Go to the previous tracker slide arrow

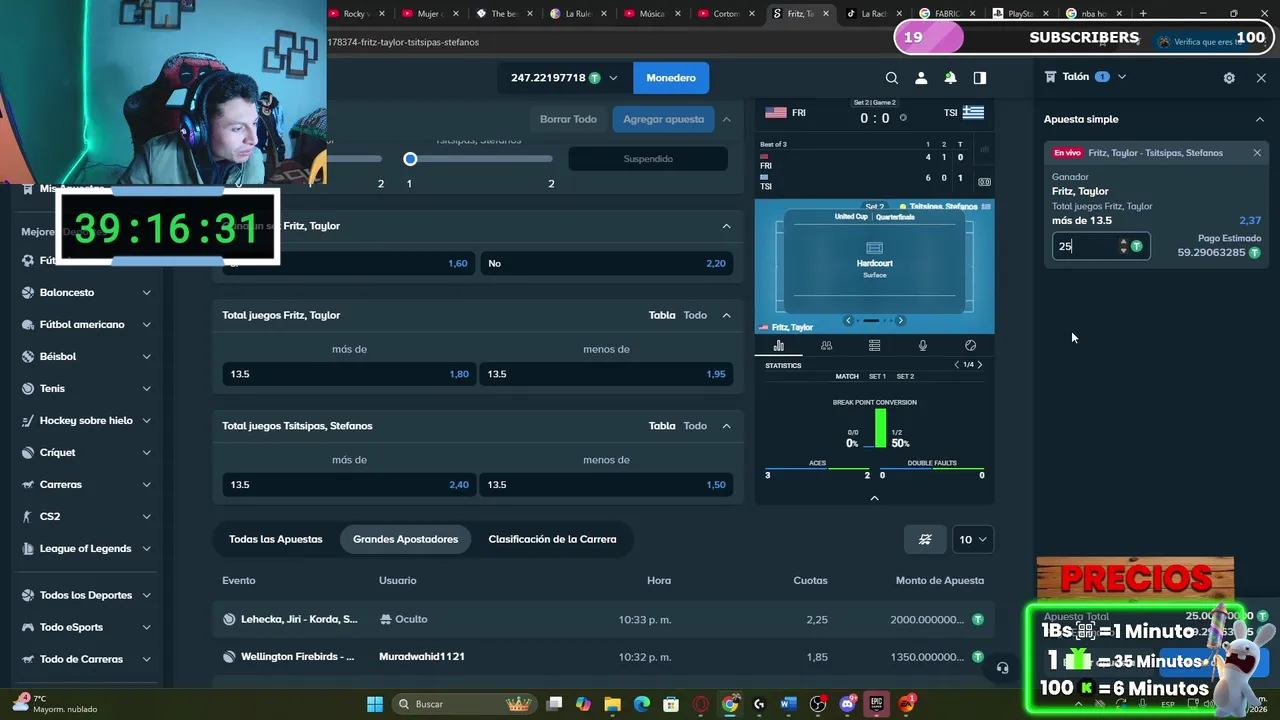pyautogui.click(x=848, y=321)
